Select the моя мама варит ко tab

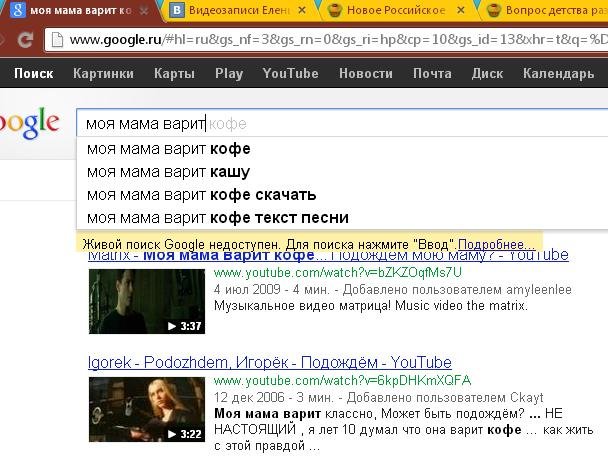[x=81, y=10]
